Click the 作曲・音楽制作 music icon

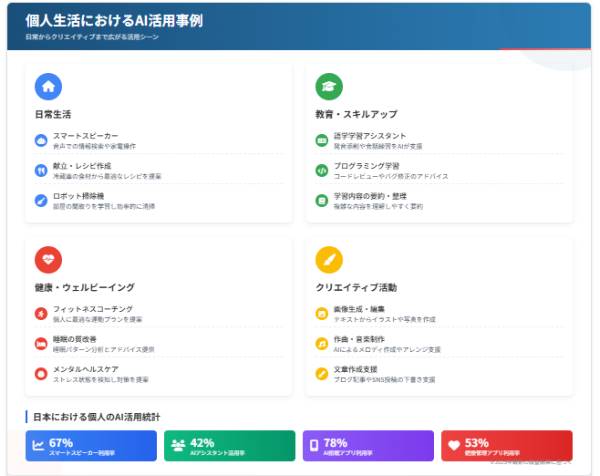click(322, 343)
